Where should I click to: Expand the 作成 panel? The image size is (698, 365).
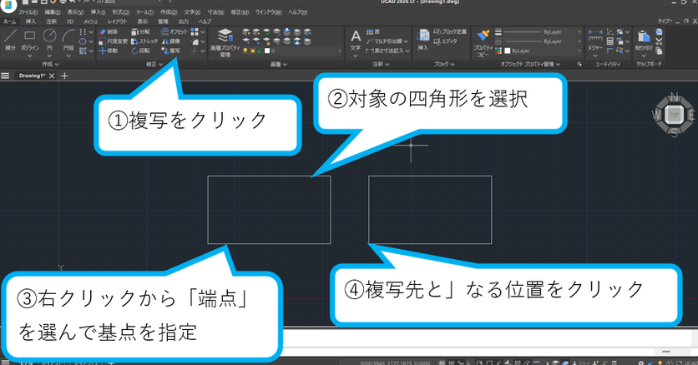(50, 64)
